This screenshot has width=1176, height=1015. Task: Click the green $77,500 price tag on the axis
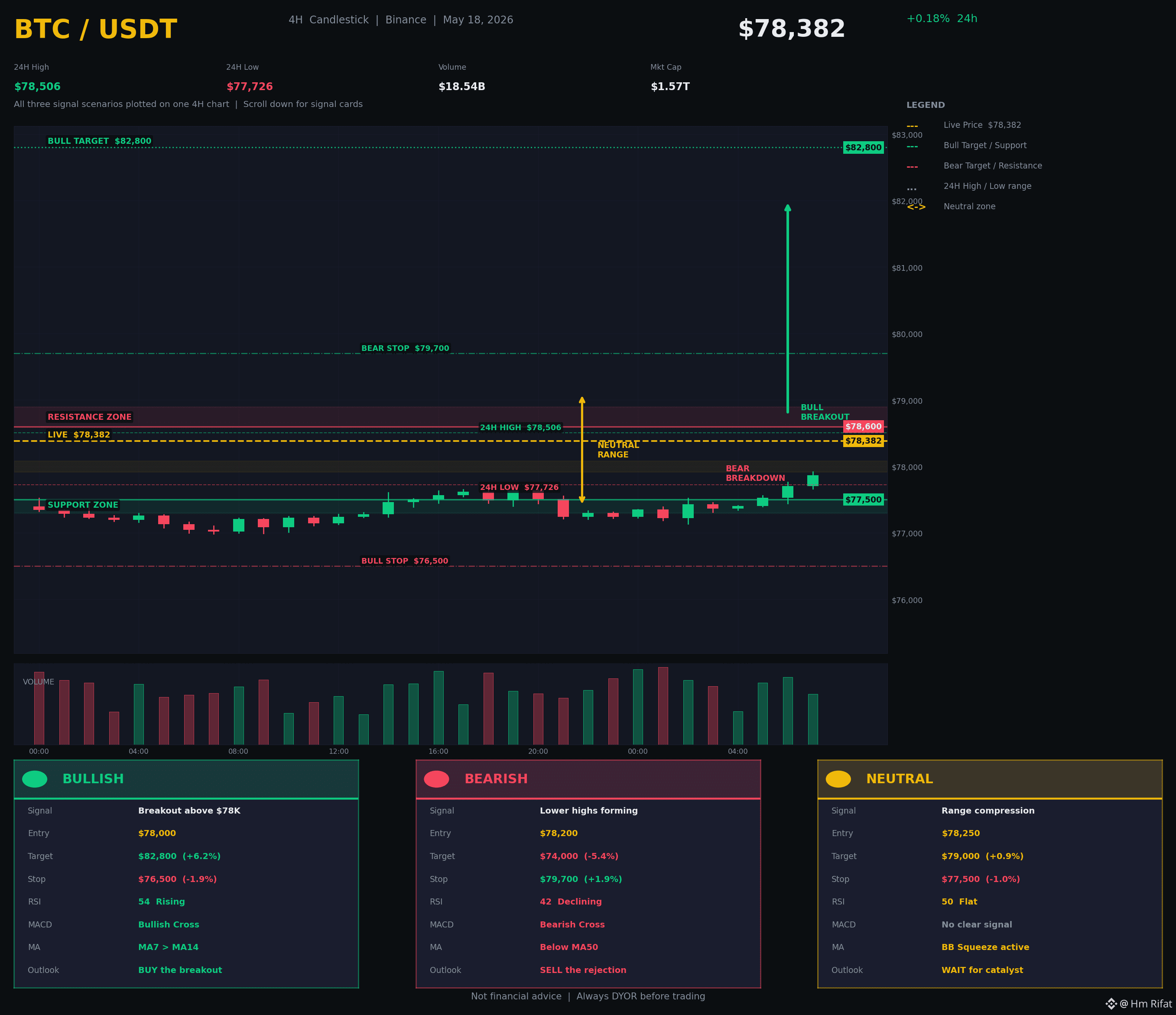[x=863, y=500]
